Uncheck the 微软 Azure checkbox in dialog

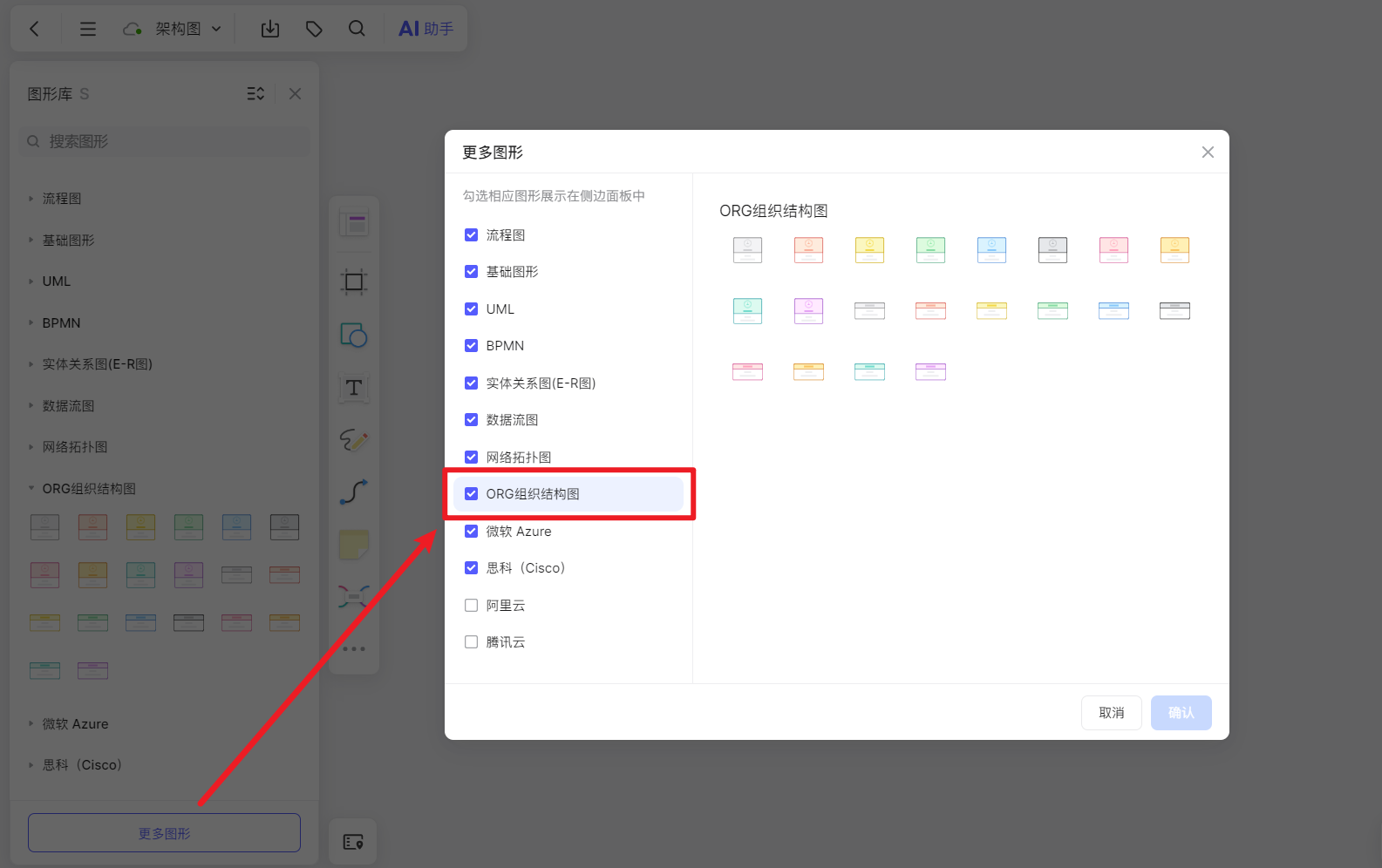click(471, 531)
